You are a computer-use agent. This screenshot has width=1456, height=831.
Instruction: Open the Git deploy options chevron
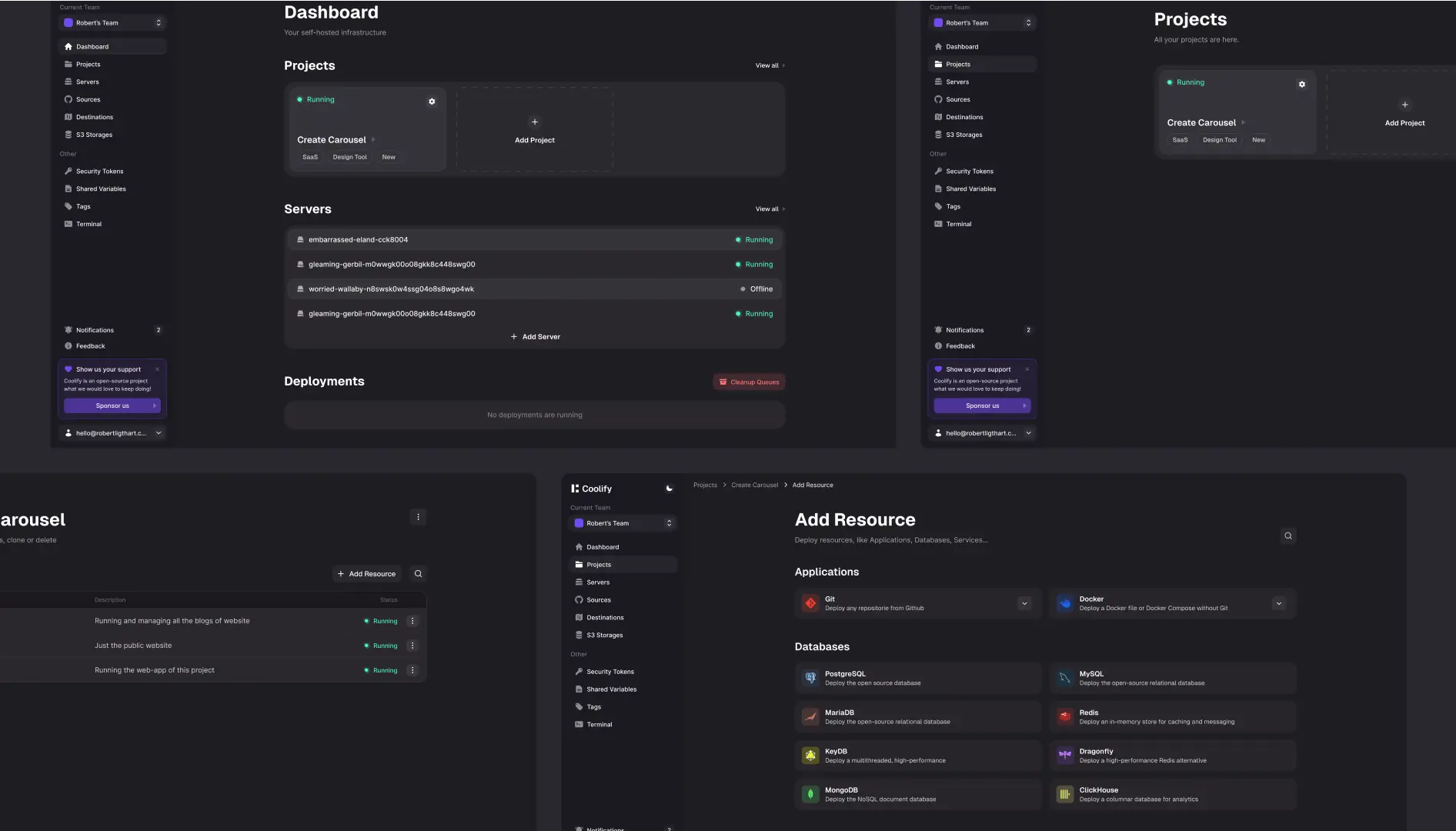1024,603
